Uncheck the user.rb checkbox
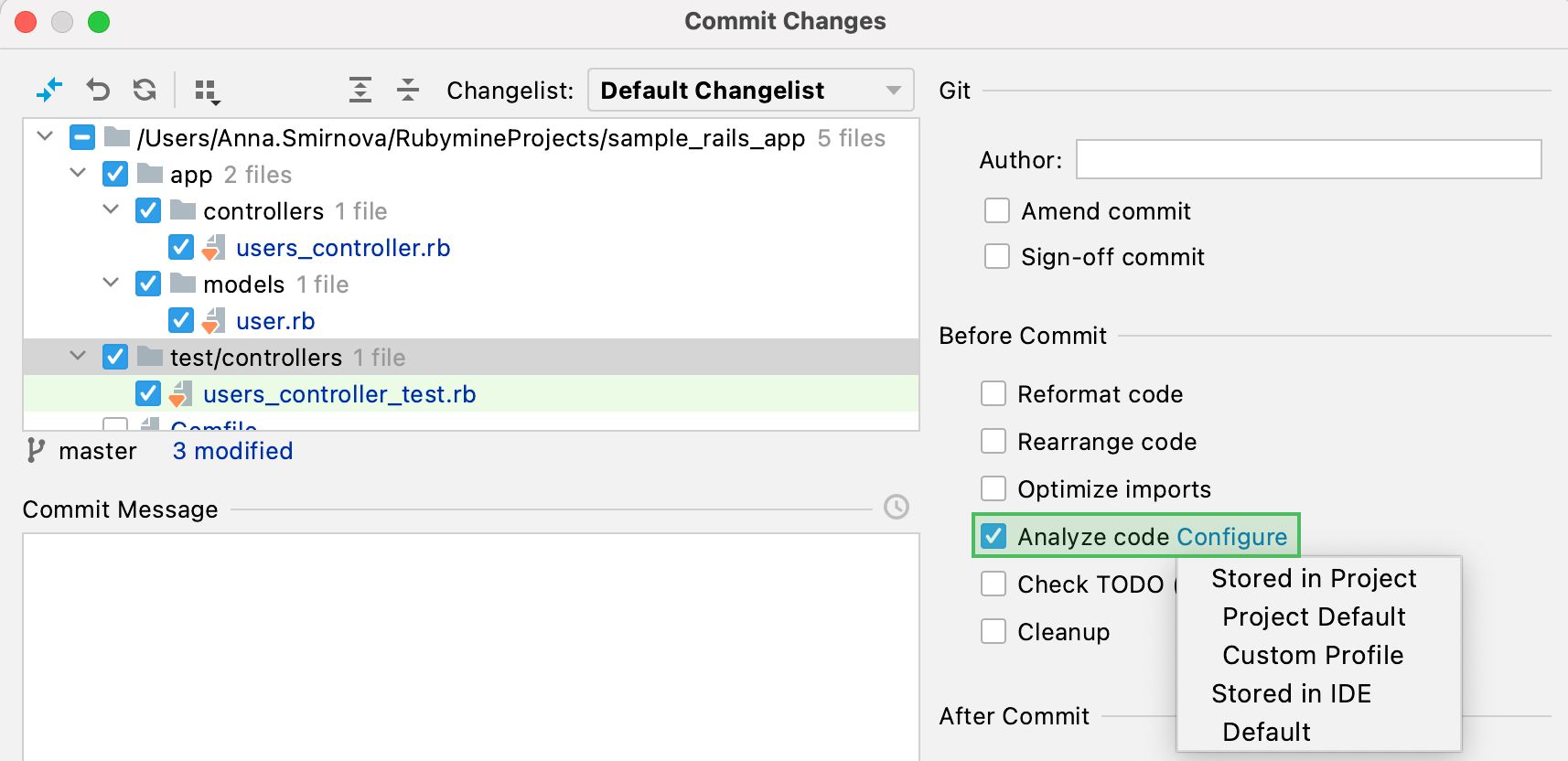This screenshot has width=1568, height=761. pyautogui.click(x=181, y=320)
